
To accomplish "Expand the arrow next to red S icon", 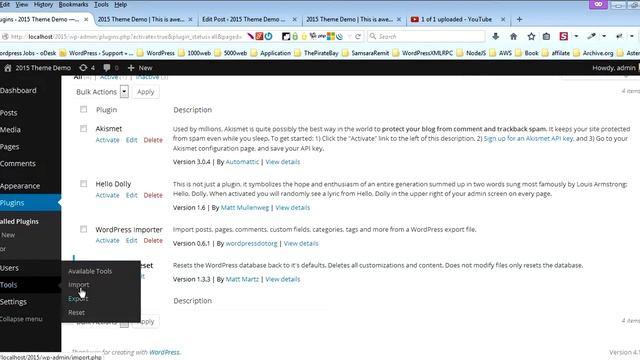I will [576, 36].
